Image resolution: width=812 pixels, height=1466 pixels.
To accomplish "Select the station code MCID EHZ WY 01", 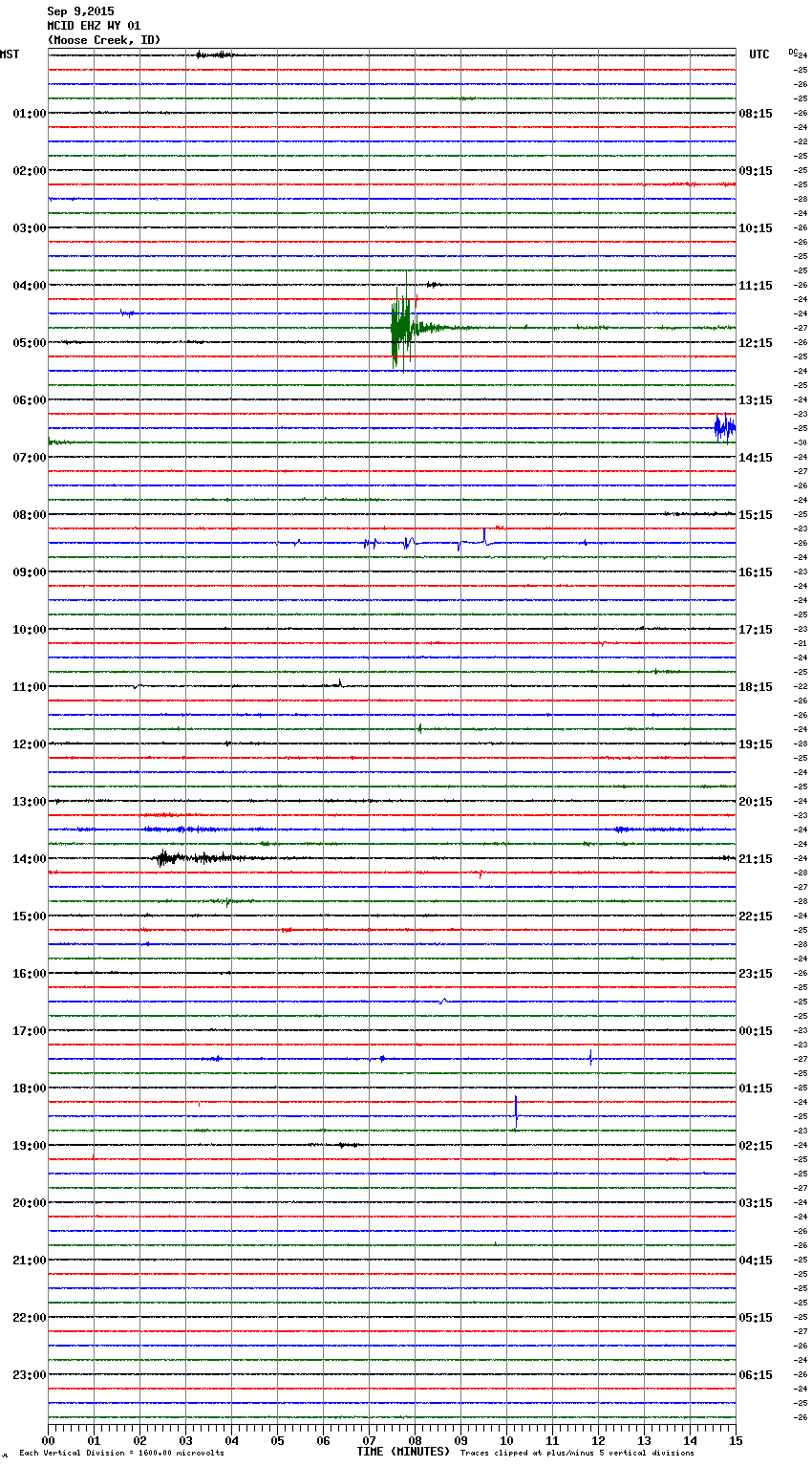I will [94, 26].
